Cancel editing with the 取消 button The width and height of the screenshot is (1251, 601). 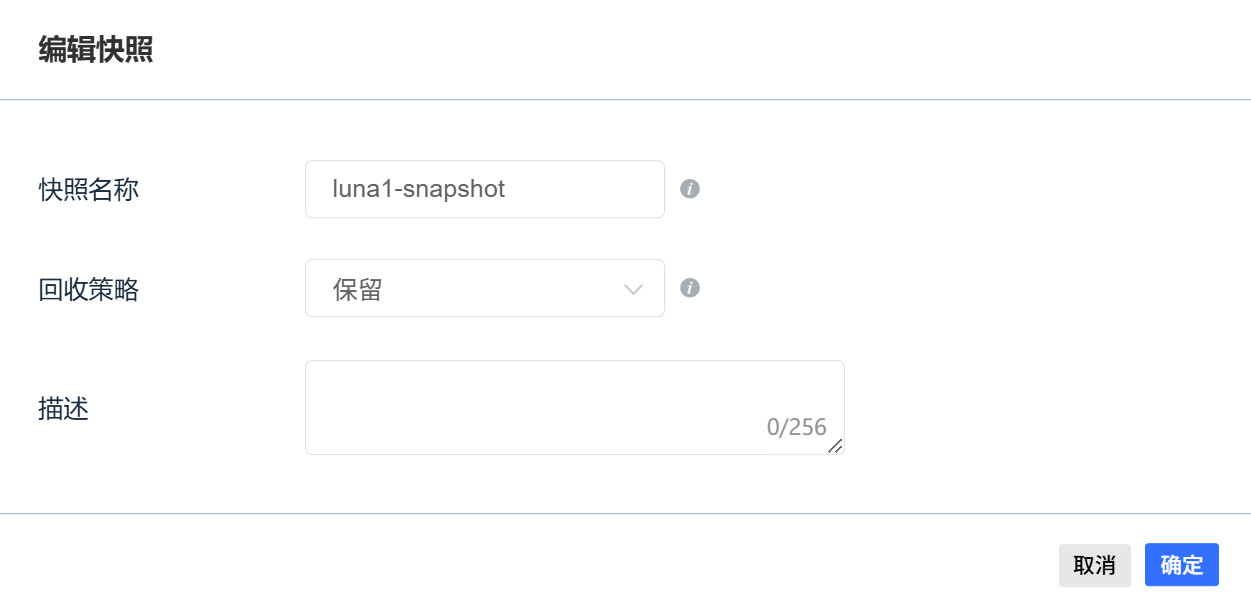[x=1095, y=565]
